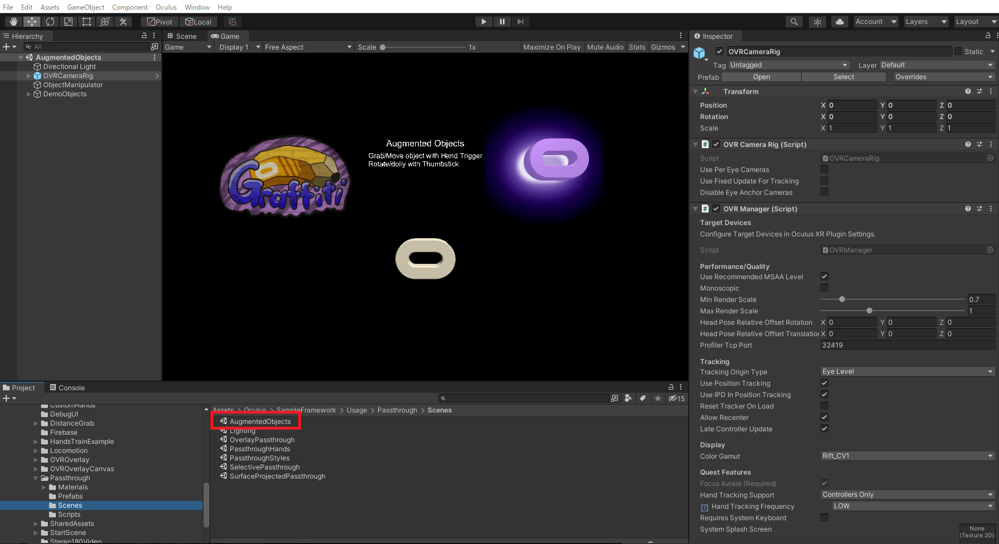
Task: Click the Inspector panel lock icon
Action: (988, 36)
